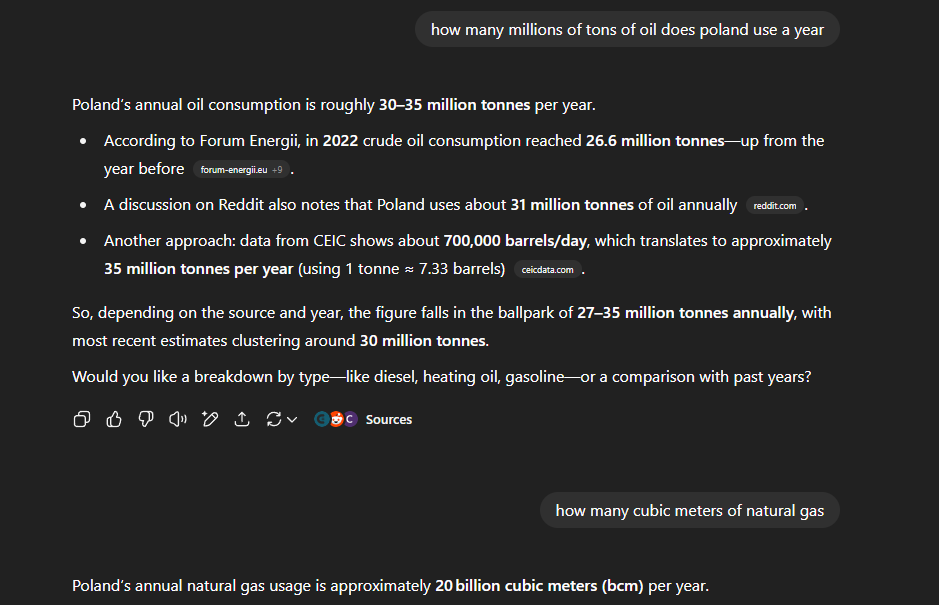Click the follow-up breakdown question text
This screenshot has height=605, width=939.
441,377
